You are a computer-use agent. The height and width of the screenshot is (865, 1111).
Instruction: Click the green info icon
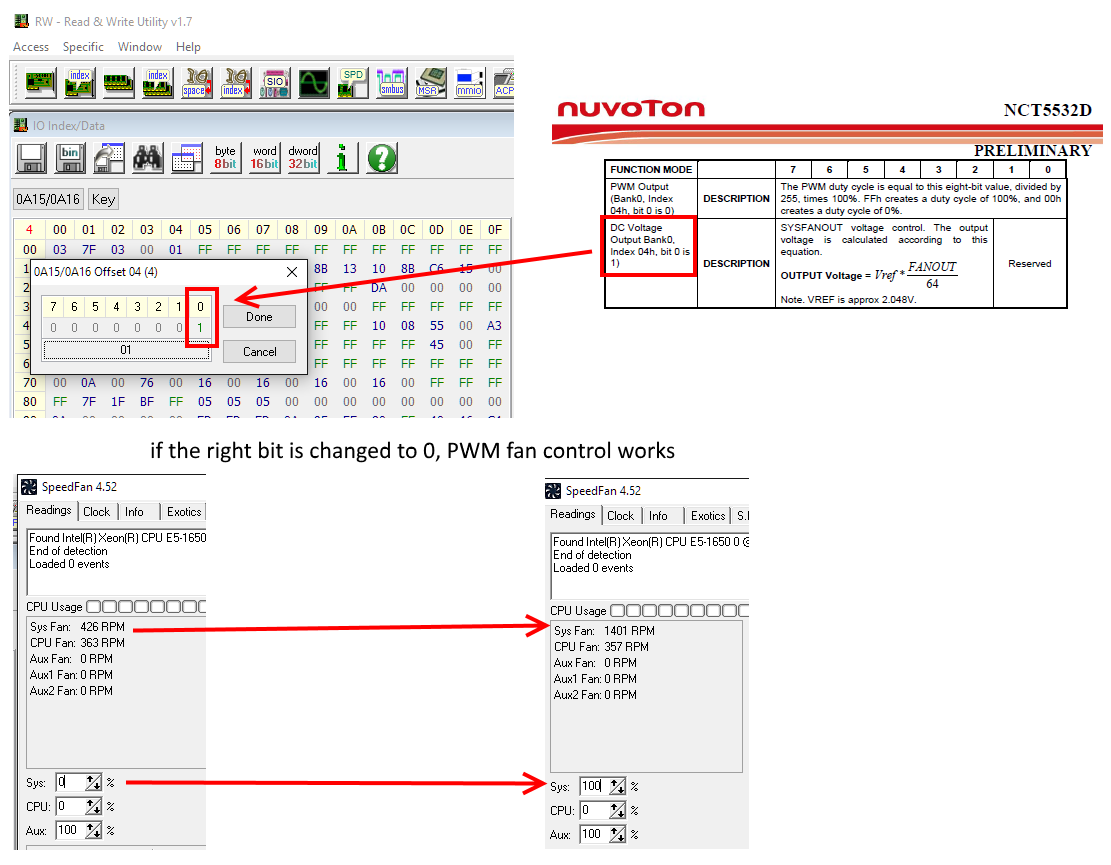(x=342, y=157)
